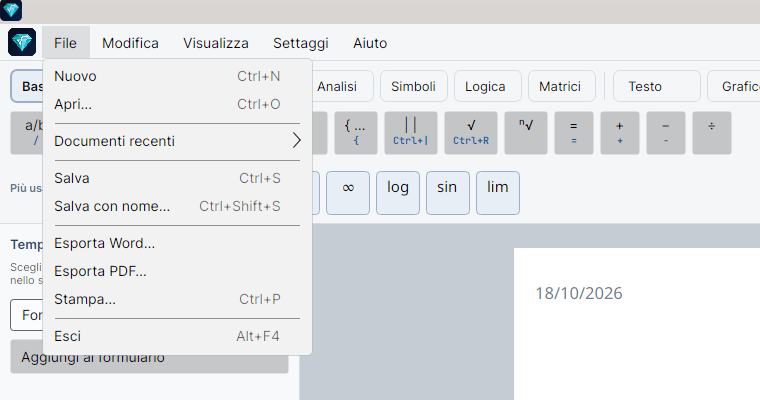This screenshot has height=400, width=760.
Task: Insert the equals sign symbol
Action: (574, 133)
